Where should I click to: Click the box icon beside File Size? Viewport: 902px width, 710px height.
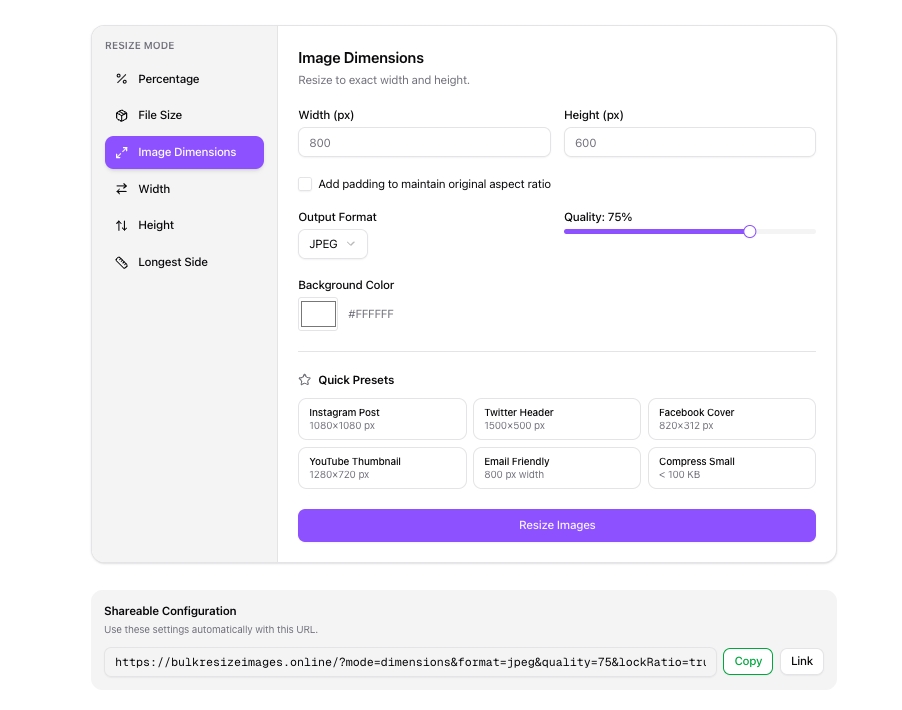[x=122, y=116]
